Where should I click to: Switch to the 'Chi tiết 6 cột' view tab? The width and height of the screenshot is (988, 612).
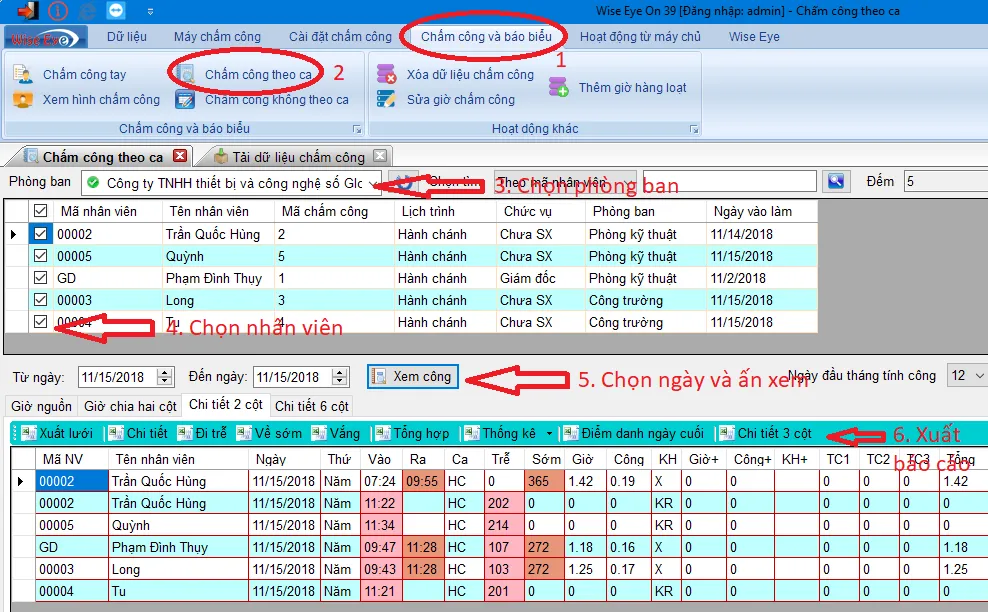click(x=312, y=405)
